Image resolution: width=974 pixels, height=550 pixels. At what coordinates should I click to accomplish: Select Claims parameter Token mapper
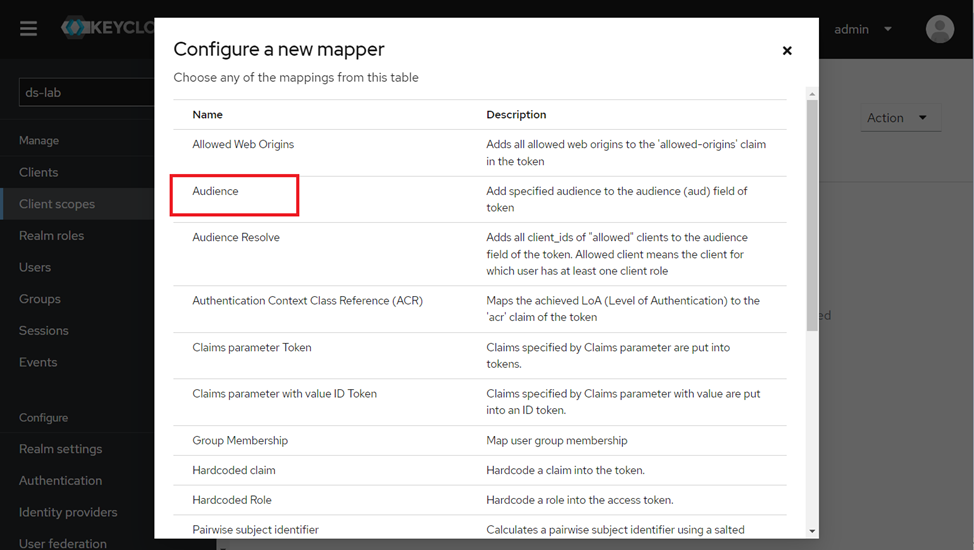pos(252,348)
